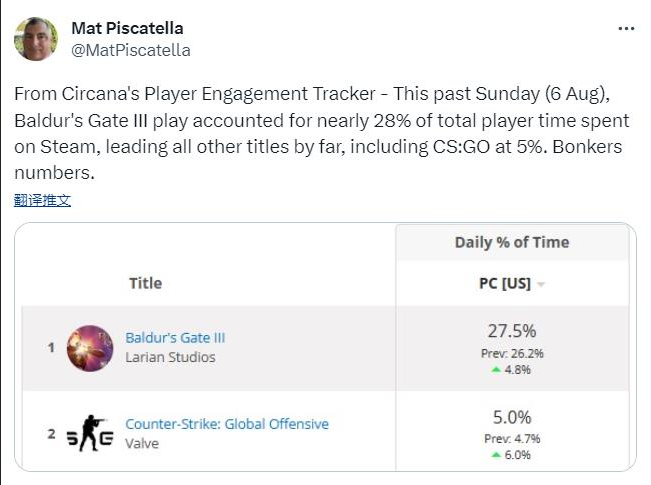Image resolution: width=651 pixels, height=485 pixels.
Task: Open Counter-Strike: Global Offensive title link
Action: [x=227, y=424]
